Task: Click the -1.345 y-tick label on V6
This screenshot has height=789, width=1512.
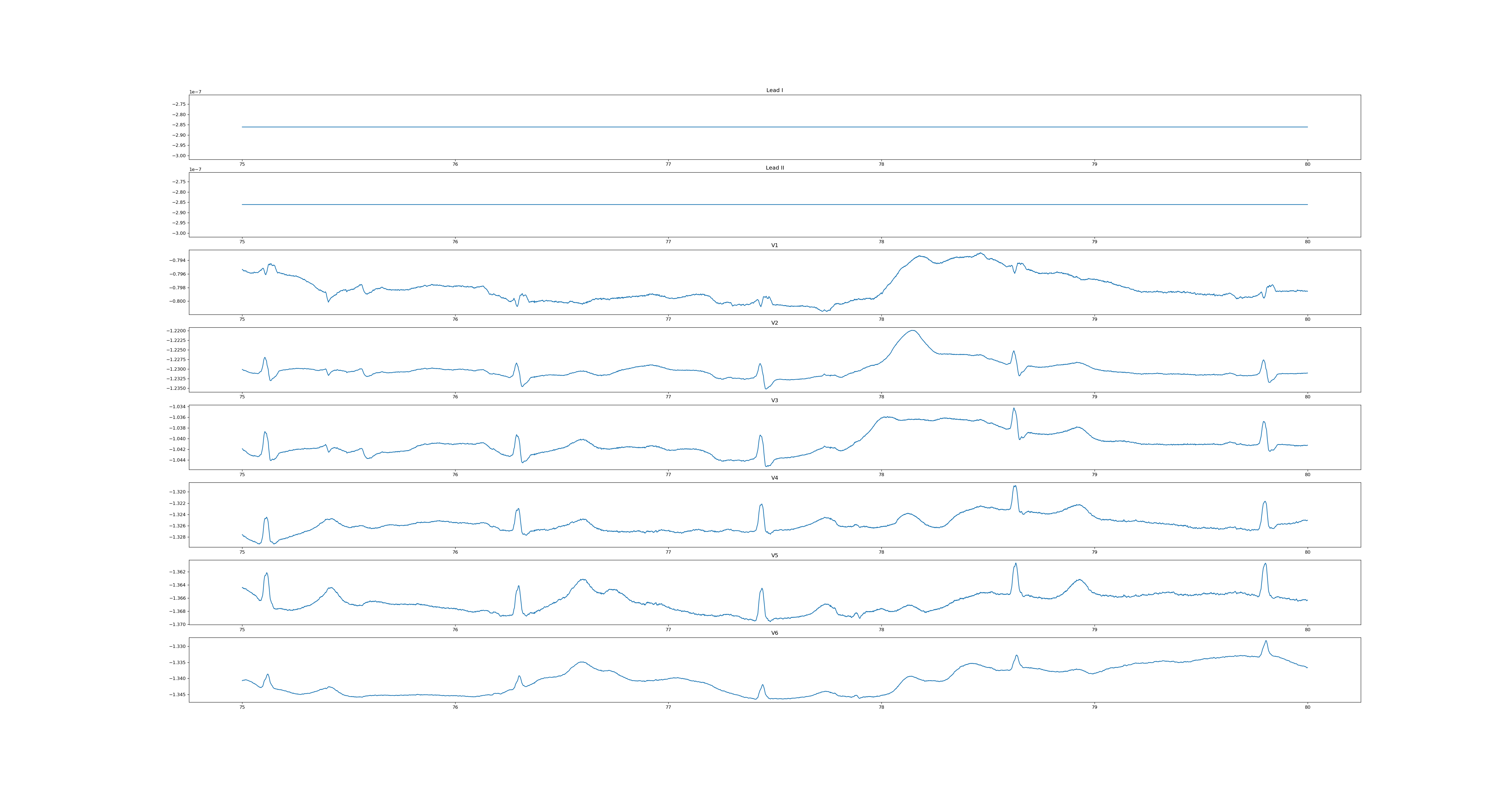Action: (177, 694)
